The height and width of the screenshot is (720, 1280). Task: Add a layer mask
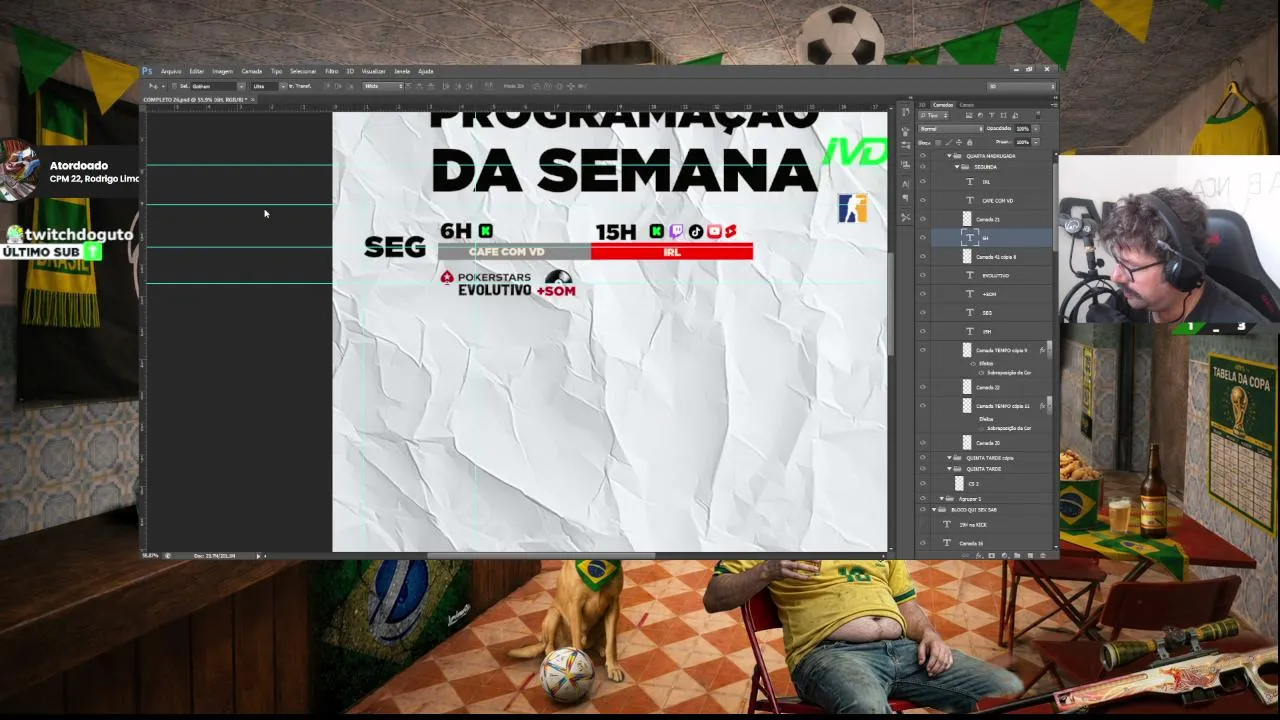coord(991,555)
